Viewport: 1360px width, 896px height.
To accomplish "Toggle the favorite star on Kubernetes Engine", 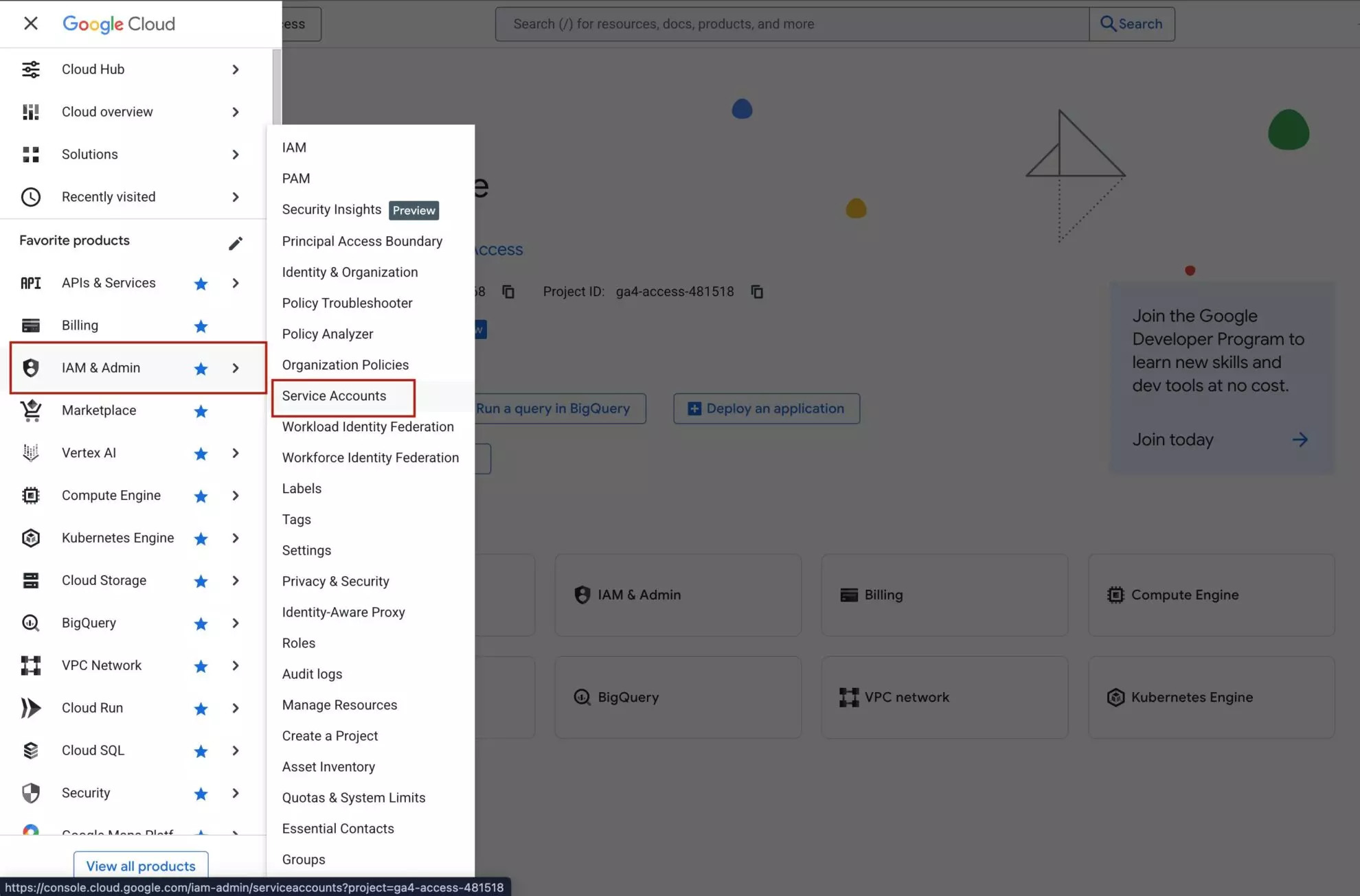I will tap(201, 538).
